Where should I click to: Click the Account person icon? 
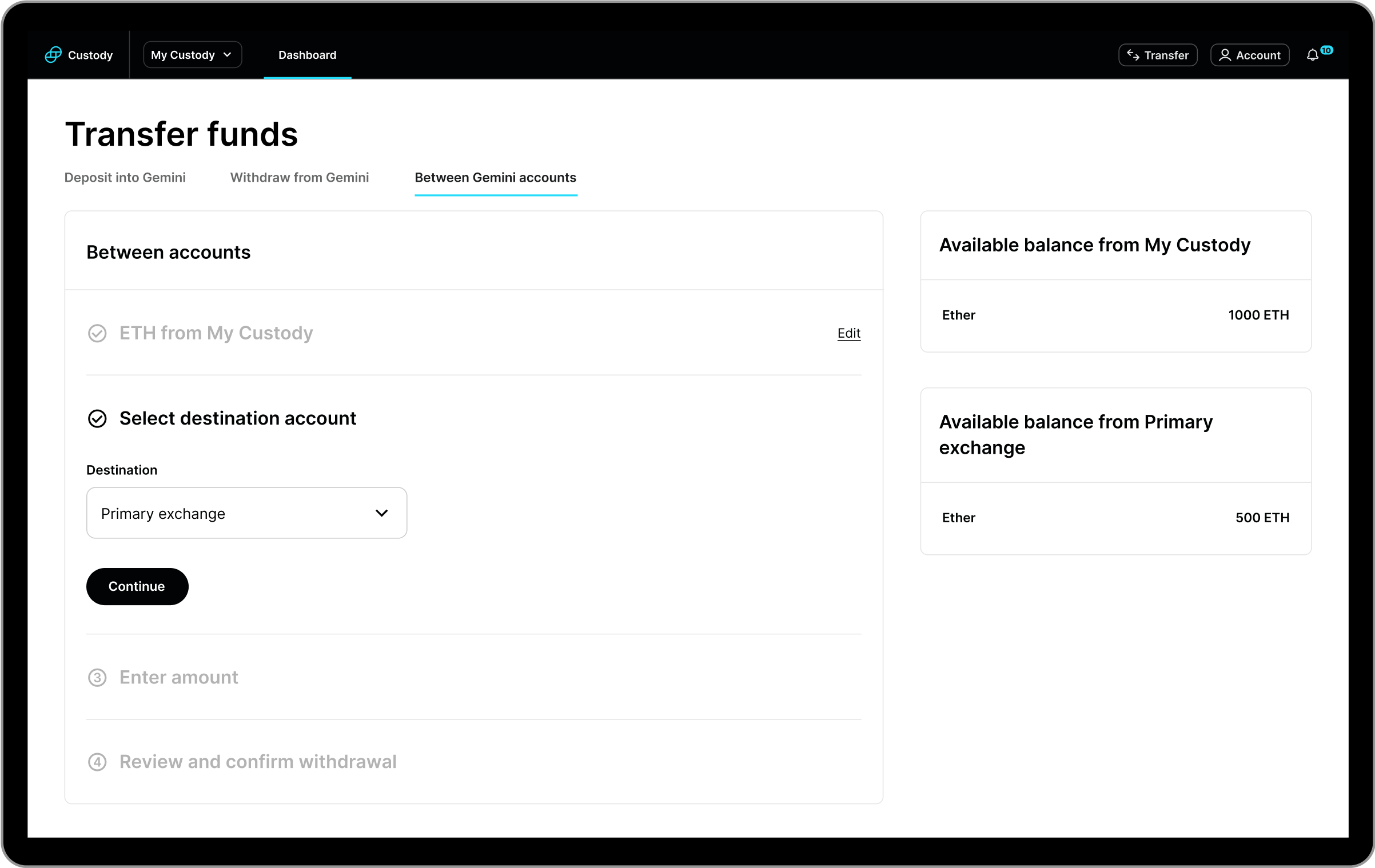point(1225,55)
